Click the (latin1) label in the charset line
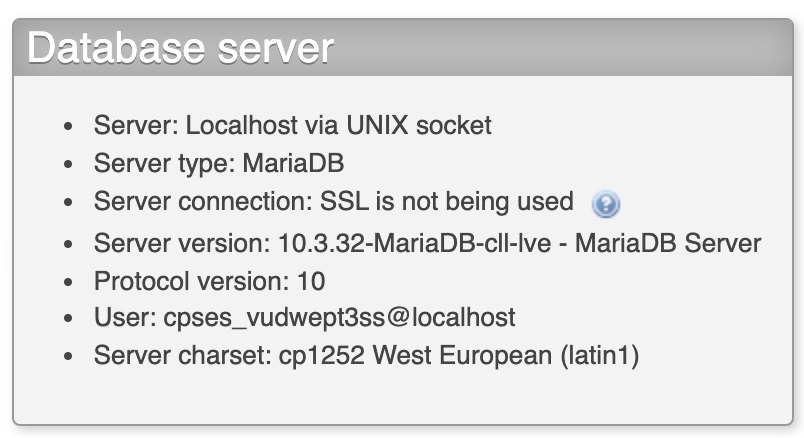This screenshot has height=438, width=804. point(600,355)
